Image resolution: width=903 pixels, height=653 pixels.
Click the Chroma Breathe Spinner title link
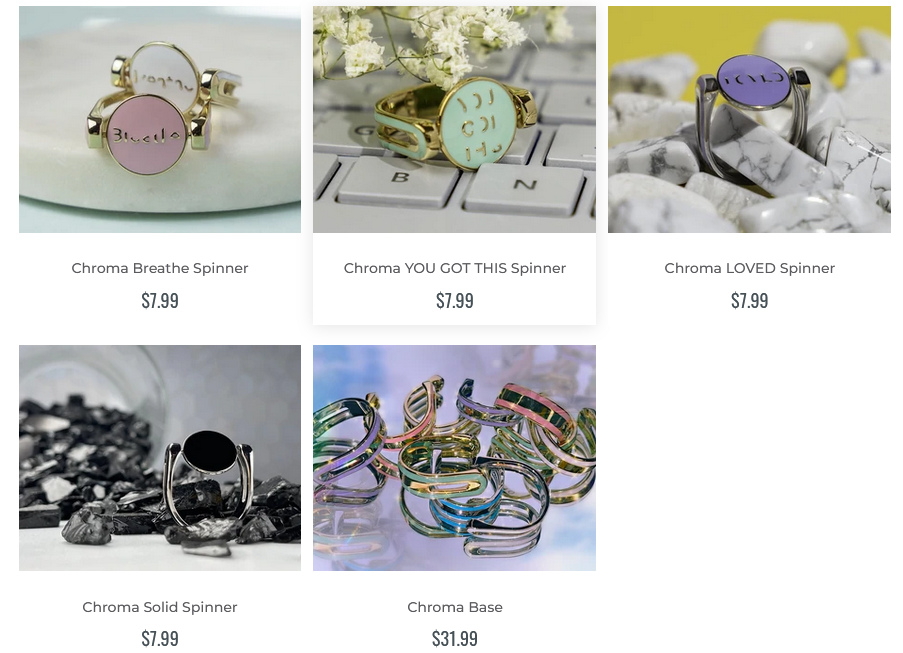(x=160, y=268)
